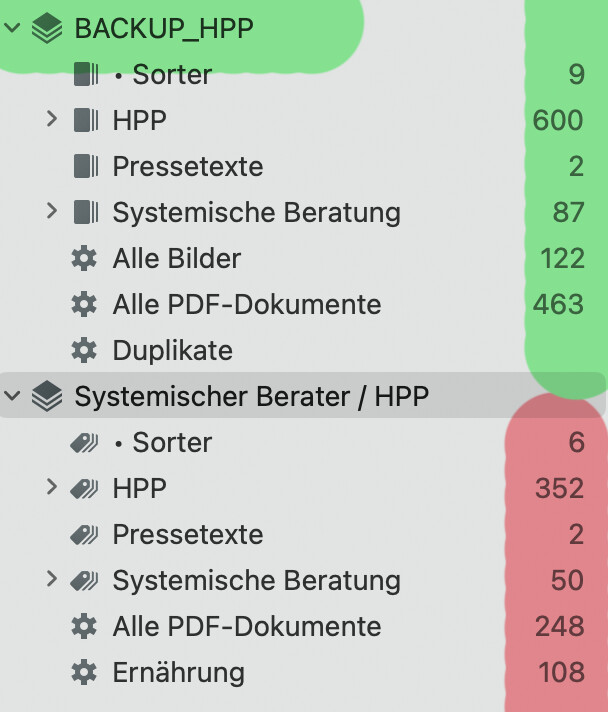Select Alle PDF-Dokumente with 248 items
The width and height of the screenshot is (608, 712).
click(x=246, y=627)
